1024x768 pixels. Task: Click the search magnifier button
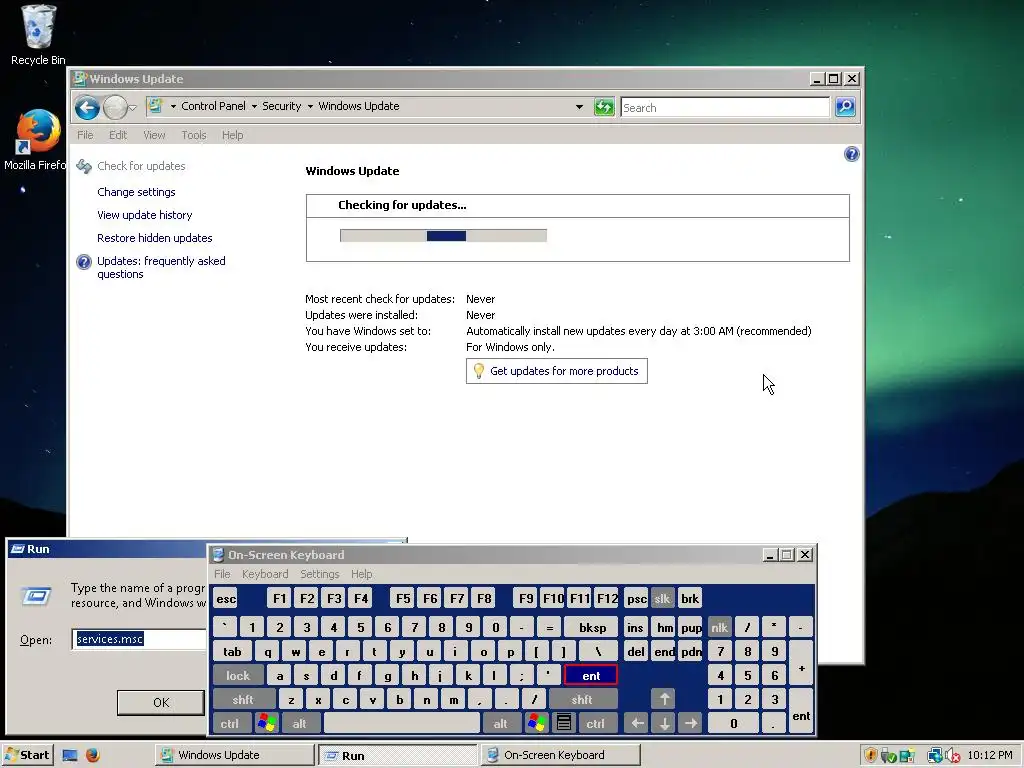tap(845, 106)
